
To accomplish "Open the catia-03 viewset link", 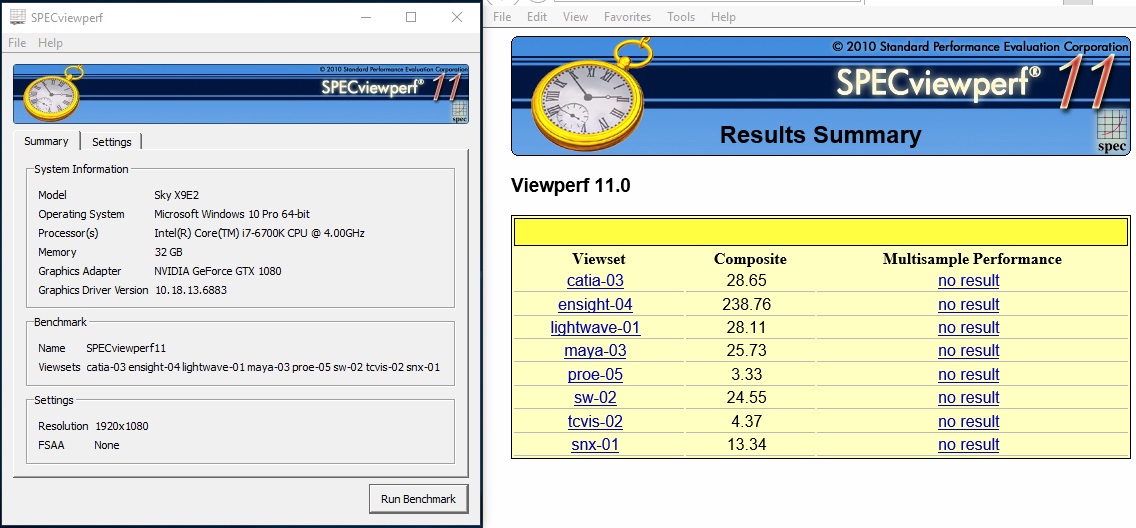I will (595, 281).
